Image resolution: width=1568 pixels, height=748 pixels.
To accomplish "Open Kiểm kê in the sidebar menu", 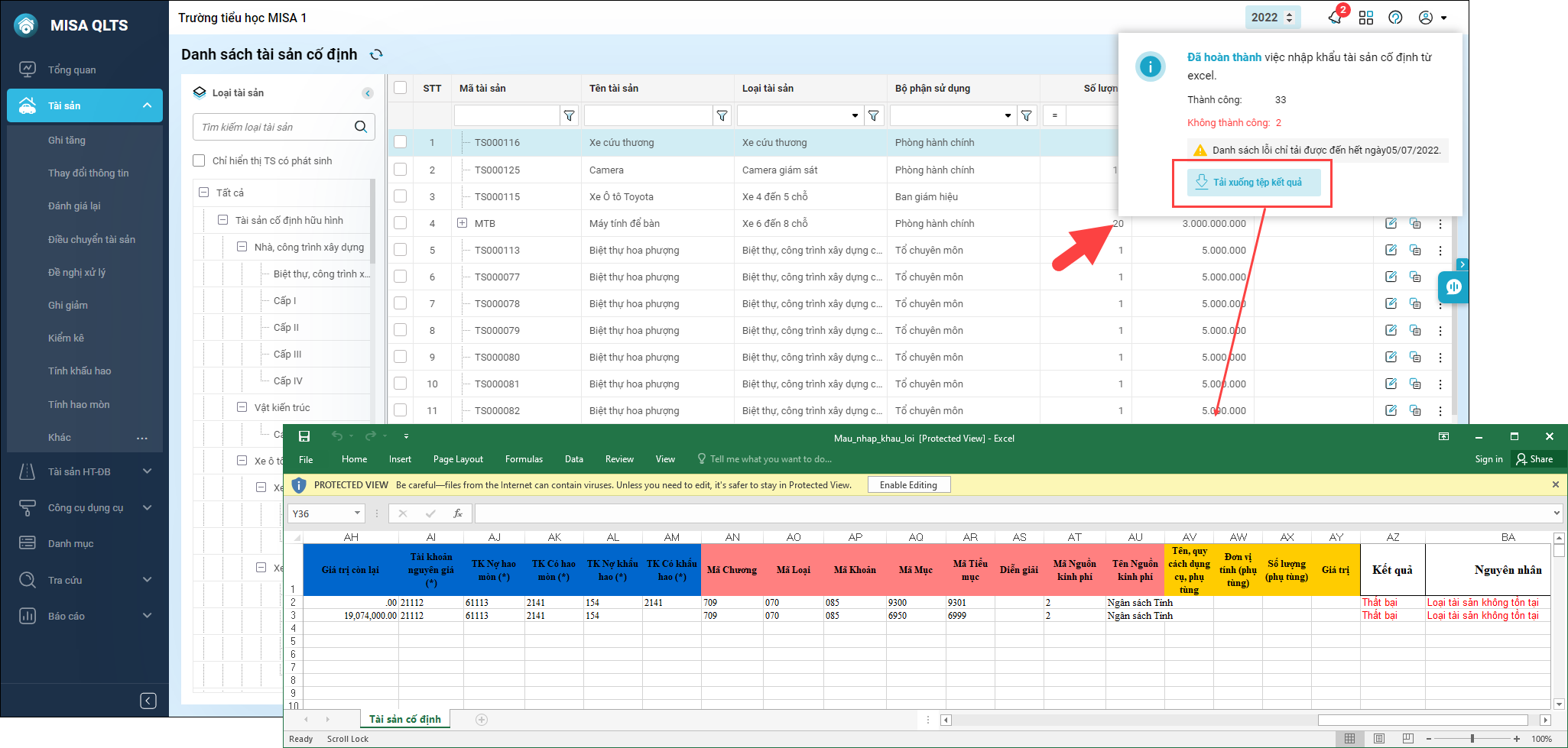I will point(66,338).
